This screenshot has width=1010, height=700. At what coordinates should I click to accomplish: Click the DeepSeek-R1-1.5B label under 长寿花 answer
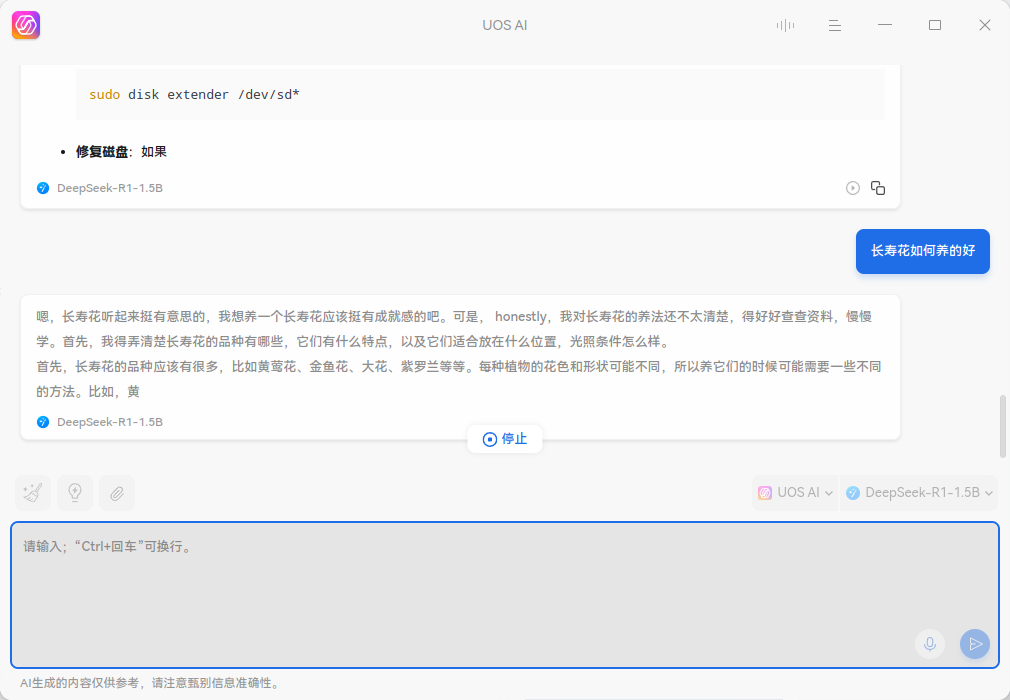110,422
